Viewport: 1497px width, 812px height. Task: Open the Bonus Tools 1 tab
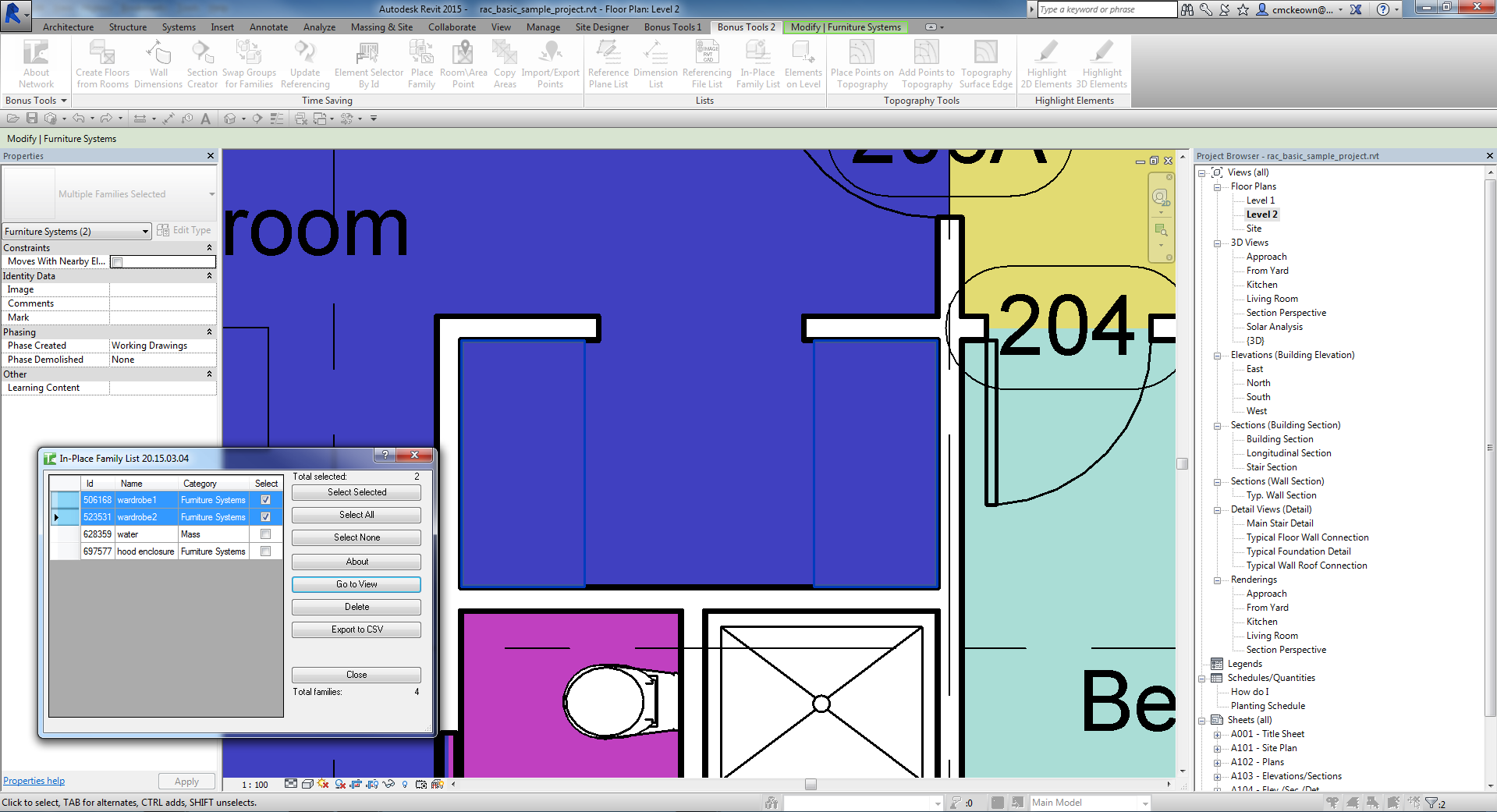point(672,27)
